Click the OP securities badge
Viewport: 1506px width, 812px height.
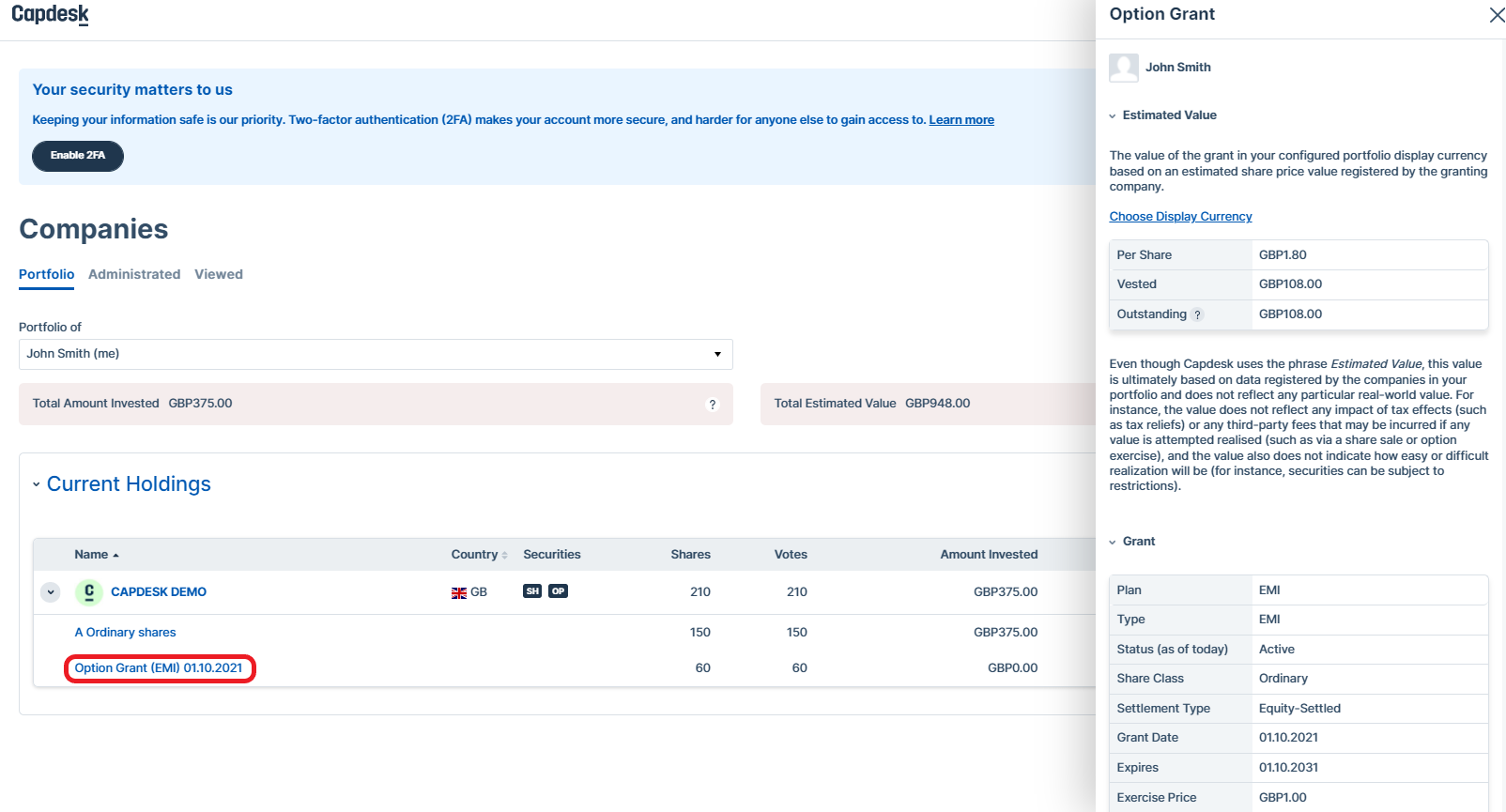point(559,591)
